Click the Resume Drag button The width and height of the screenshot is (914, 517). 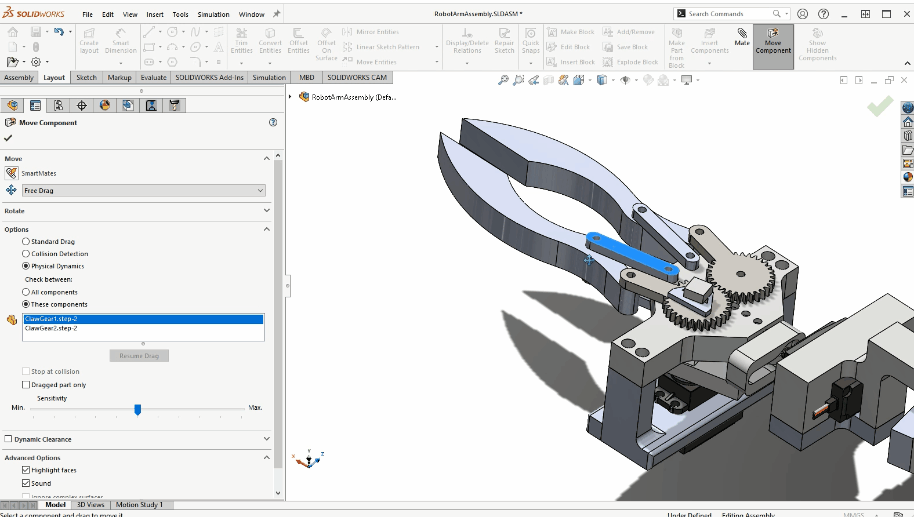pos(139,356)
